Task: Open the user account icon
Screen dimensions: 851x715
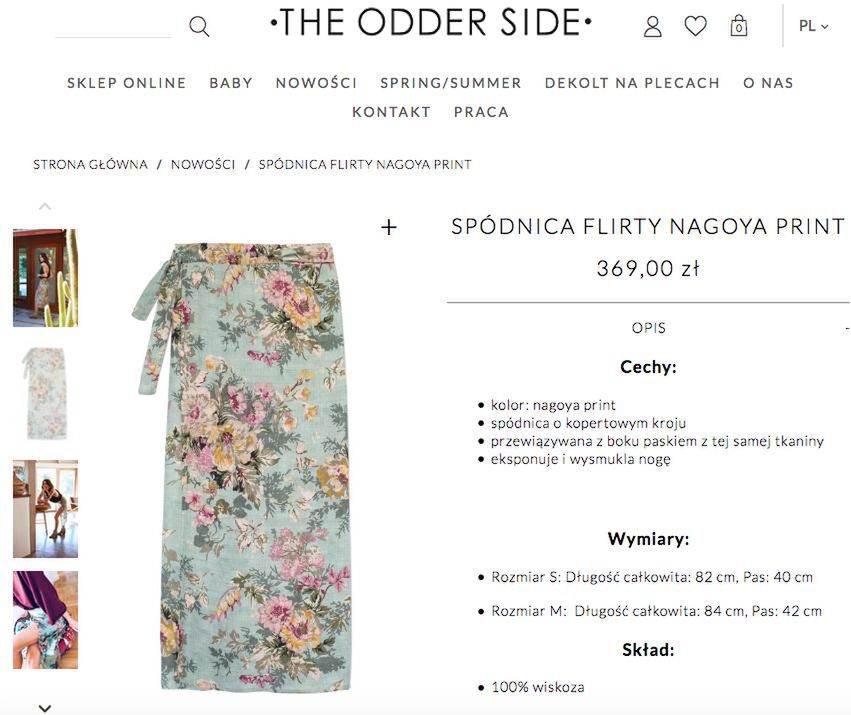Action: point(653,27)
